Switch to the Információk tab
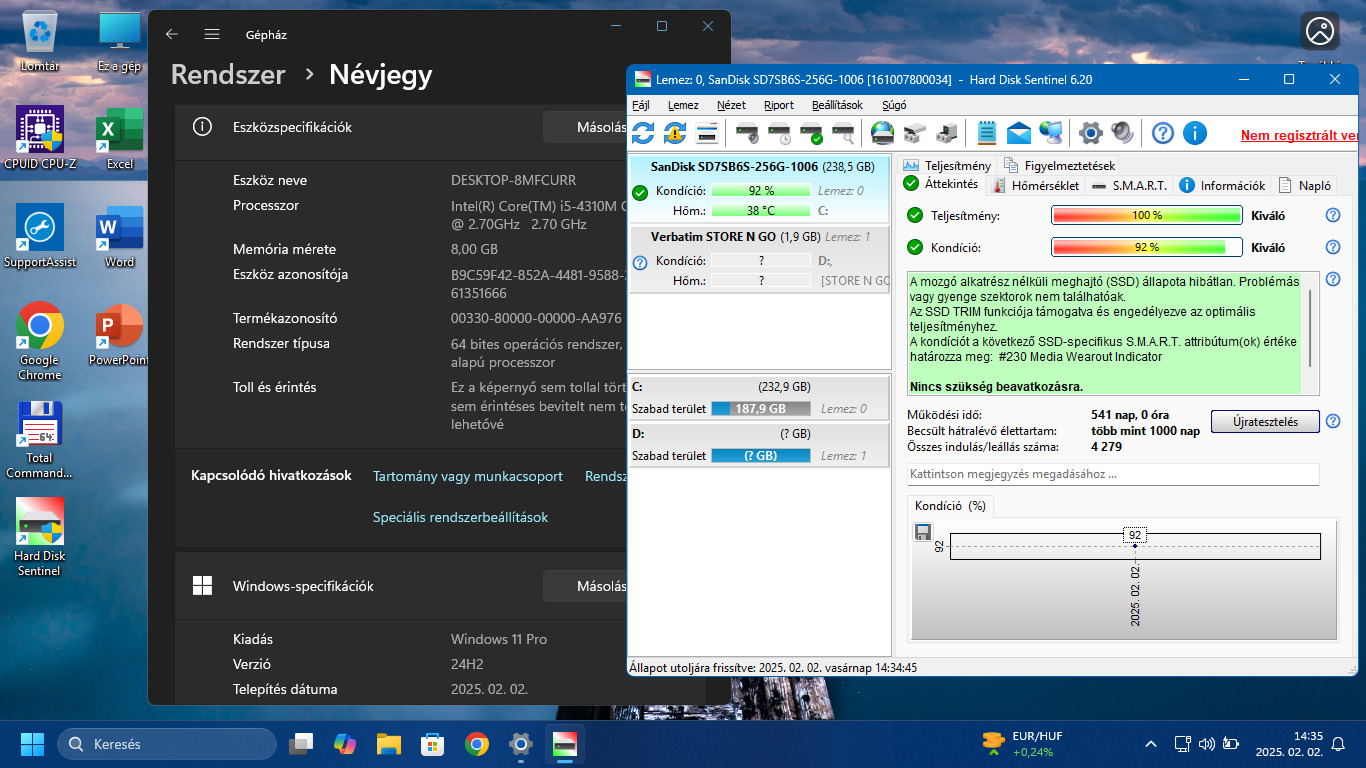 [x=1223, y=185]
